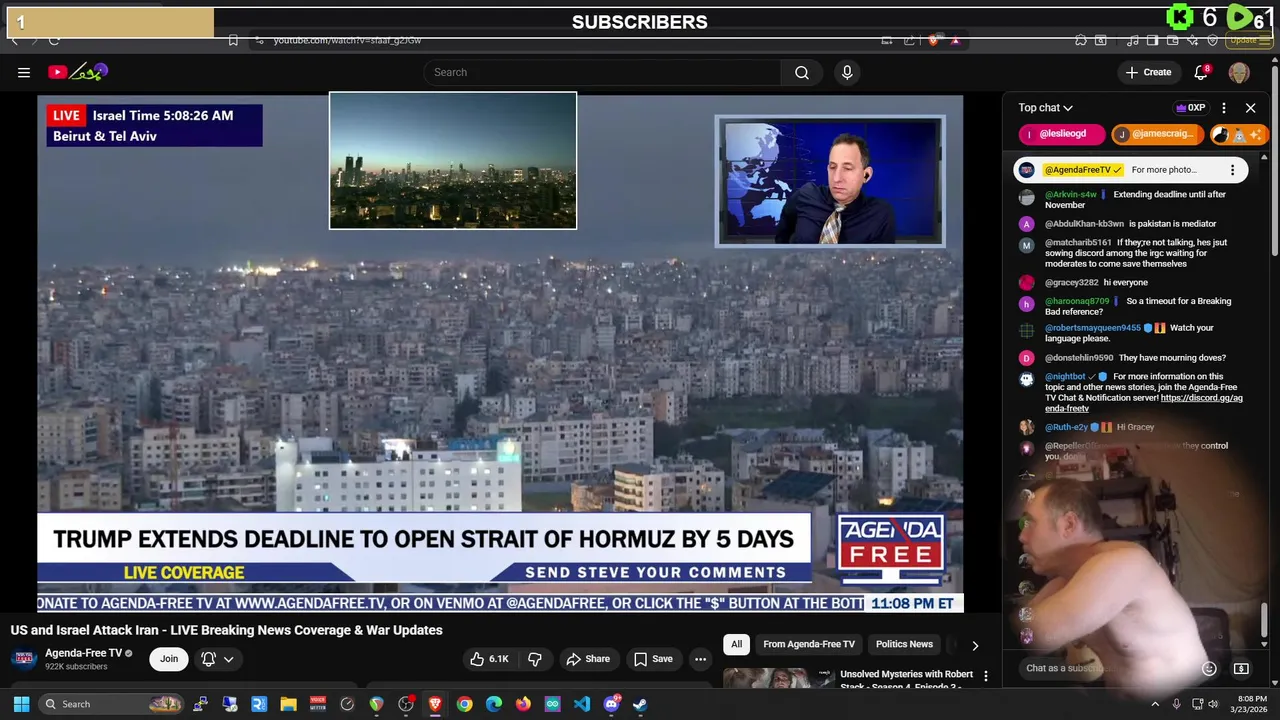Image resolution: width=1280 pixels, height=720 pixels.
Task: Open the pinned @AgendaFreeTV message options
Action: 1232,170
